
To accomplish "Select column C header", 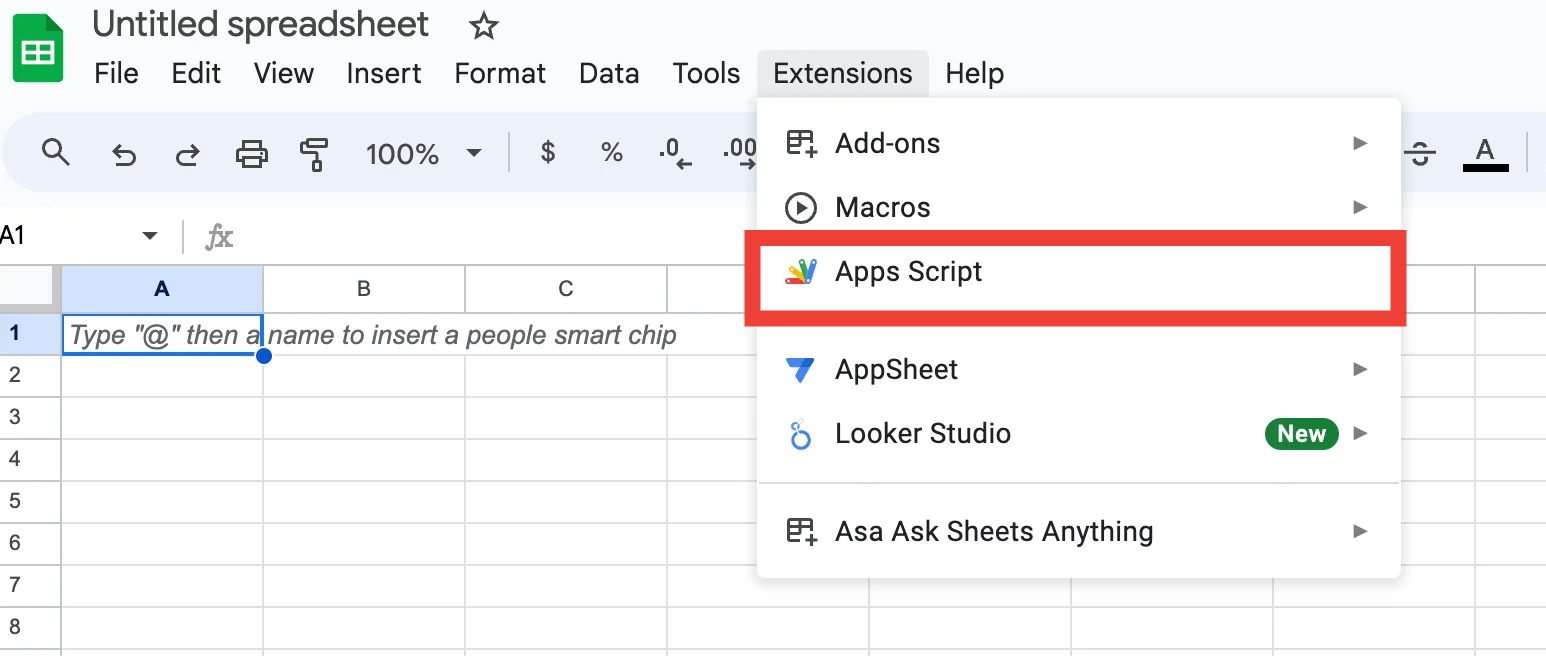I will 565,289.
